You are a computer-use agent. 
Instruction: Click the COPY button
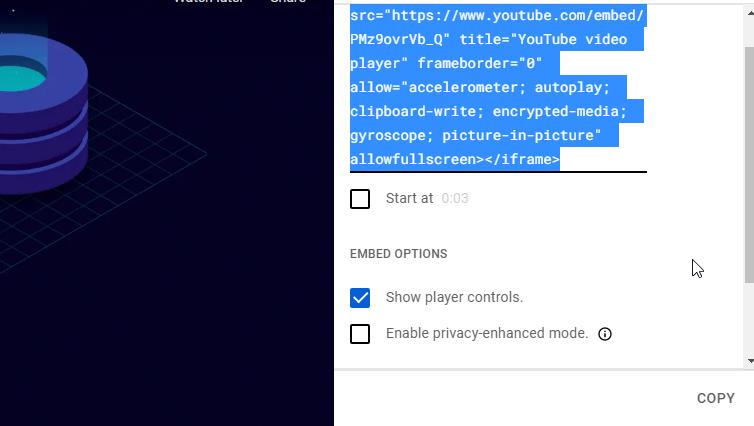coord(716,398)
